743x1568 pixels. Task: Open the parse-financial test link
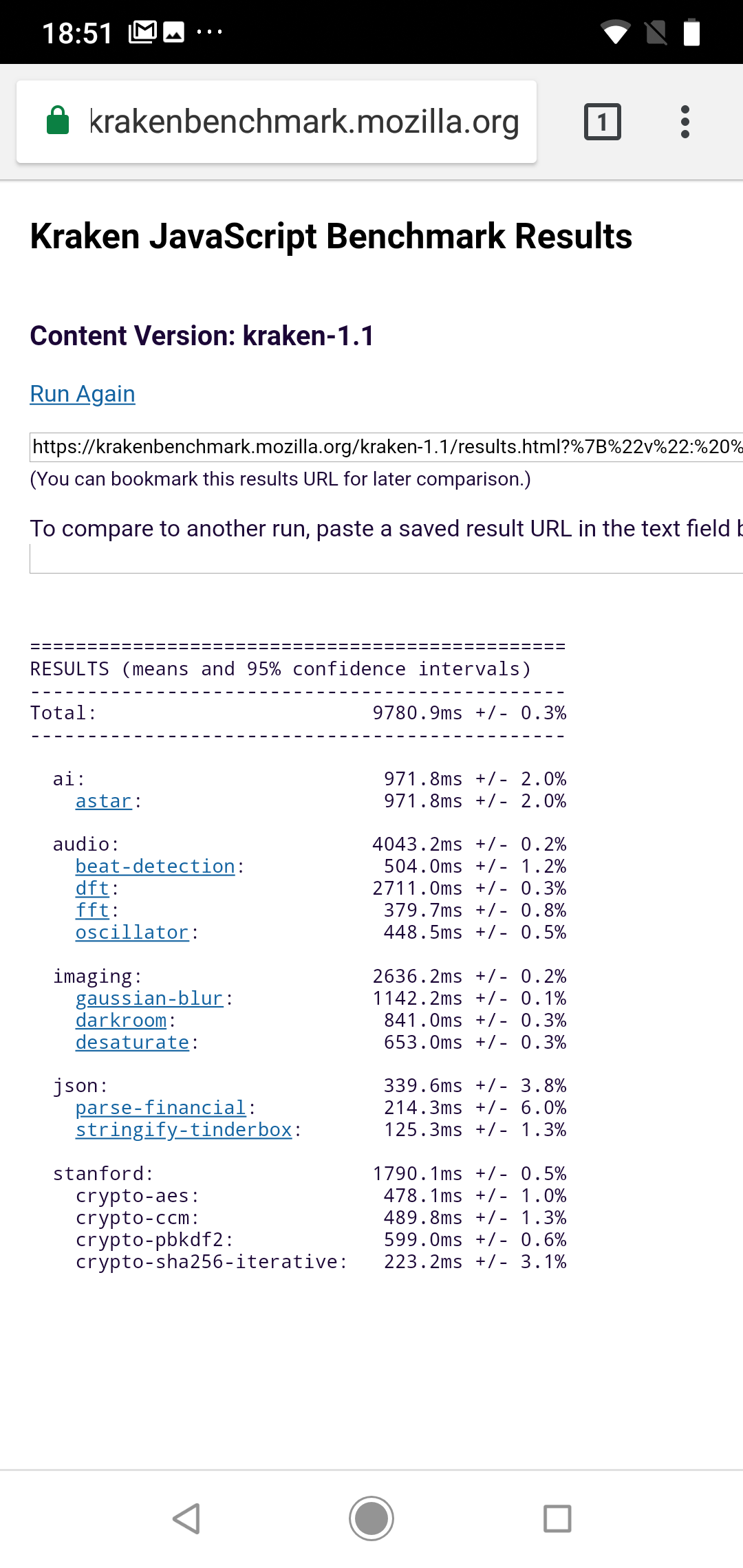click(x=161, y=1108)
